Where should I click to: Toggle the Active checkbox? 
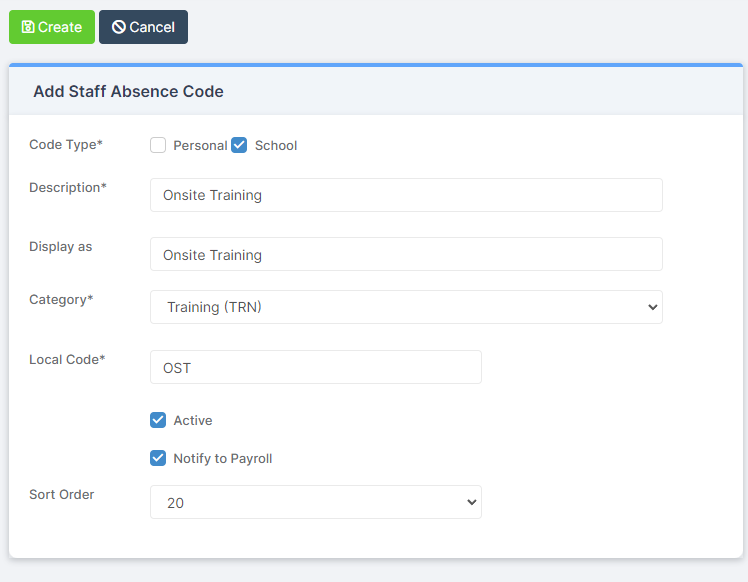158,420
